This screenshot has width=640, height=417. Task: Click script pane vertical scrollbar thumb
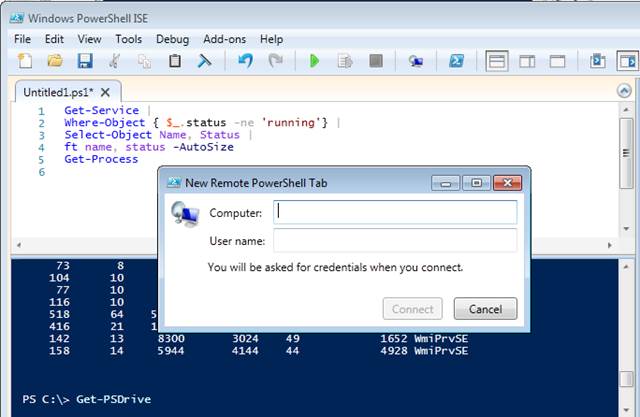tap(626, 153)
